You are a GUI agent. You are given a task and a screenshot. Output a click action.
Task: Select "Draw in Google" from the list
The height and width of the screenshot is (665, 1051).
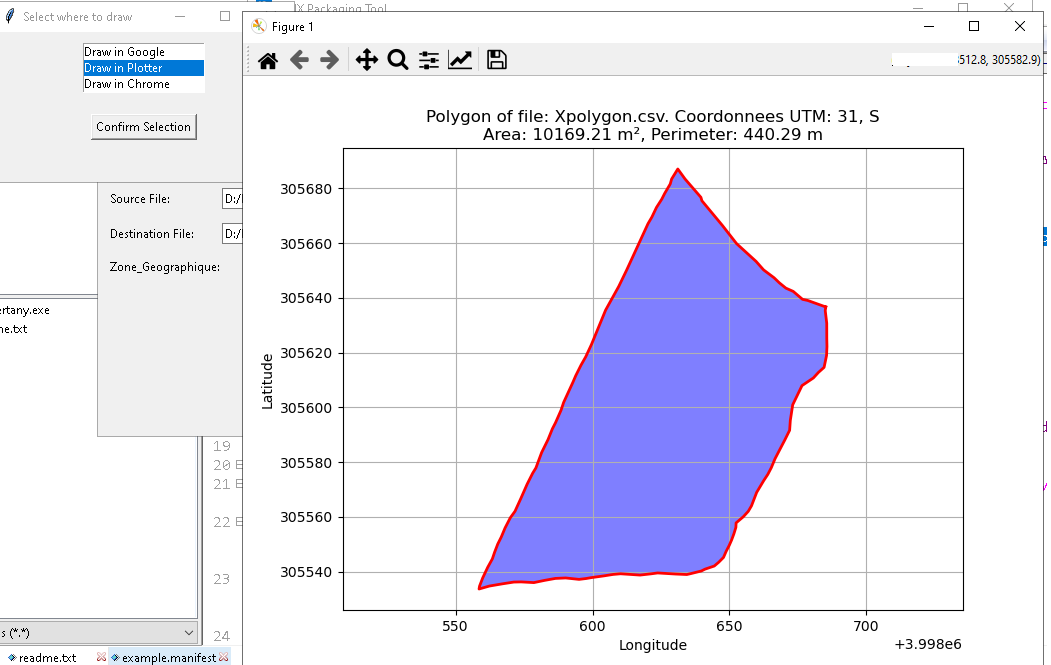[x=143, y=52]
